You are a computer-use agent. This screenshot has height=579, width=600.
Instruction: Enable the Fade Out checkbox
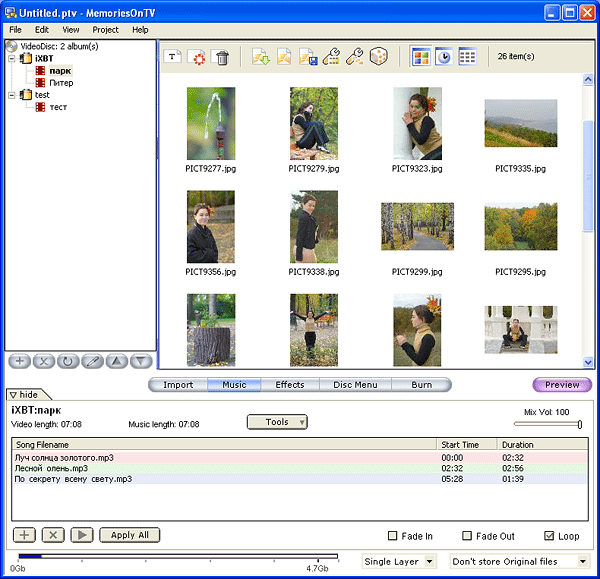[467, 535]
